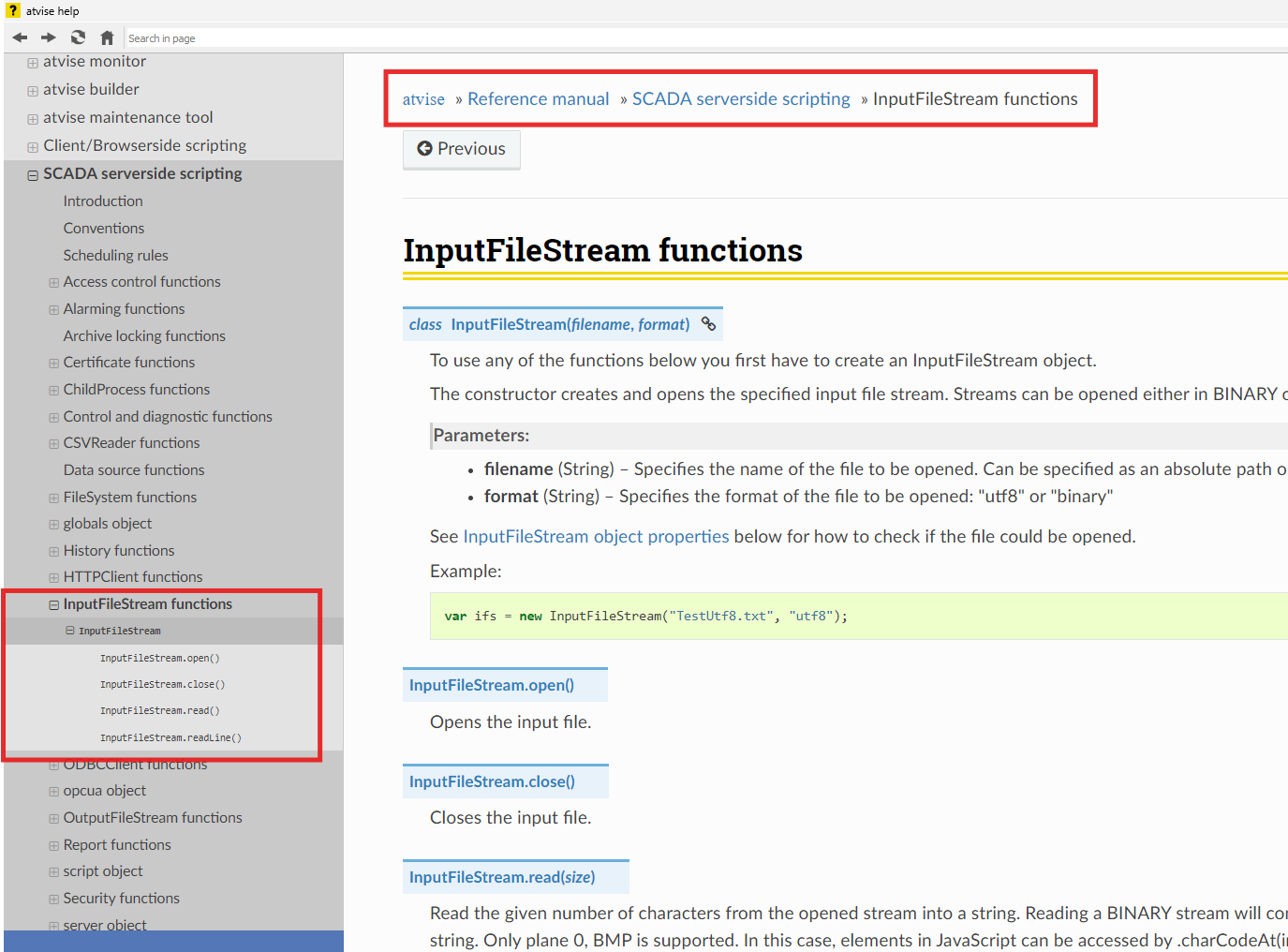
Task: Copy permalink icon next to InputFileStream class
Action: 709,323
